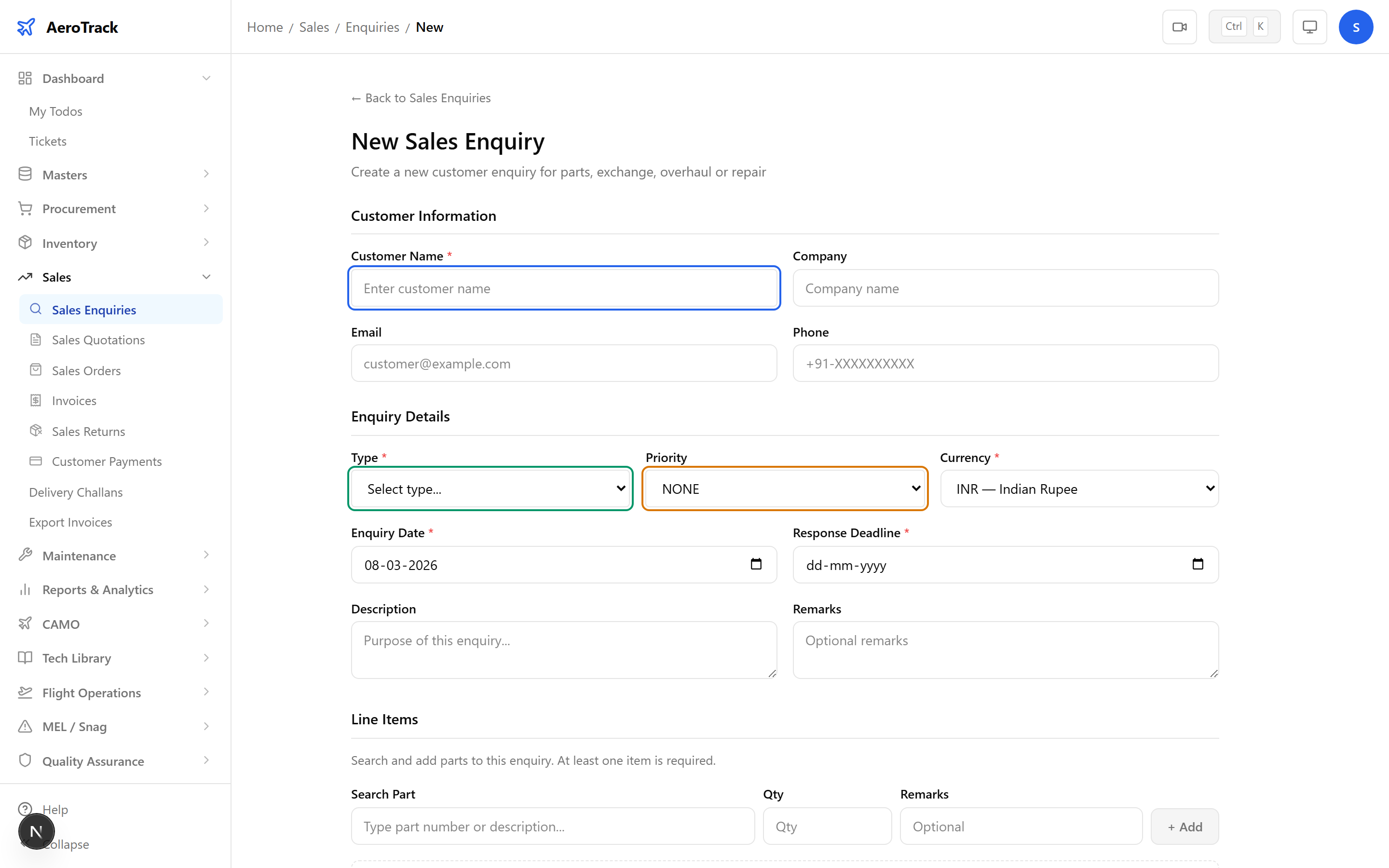Viewport: 1389px width, 868px height.
Task: Expand the Reports & Analytics section
Action: [x=206, y=590]
